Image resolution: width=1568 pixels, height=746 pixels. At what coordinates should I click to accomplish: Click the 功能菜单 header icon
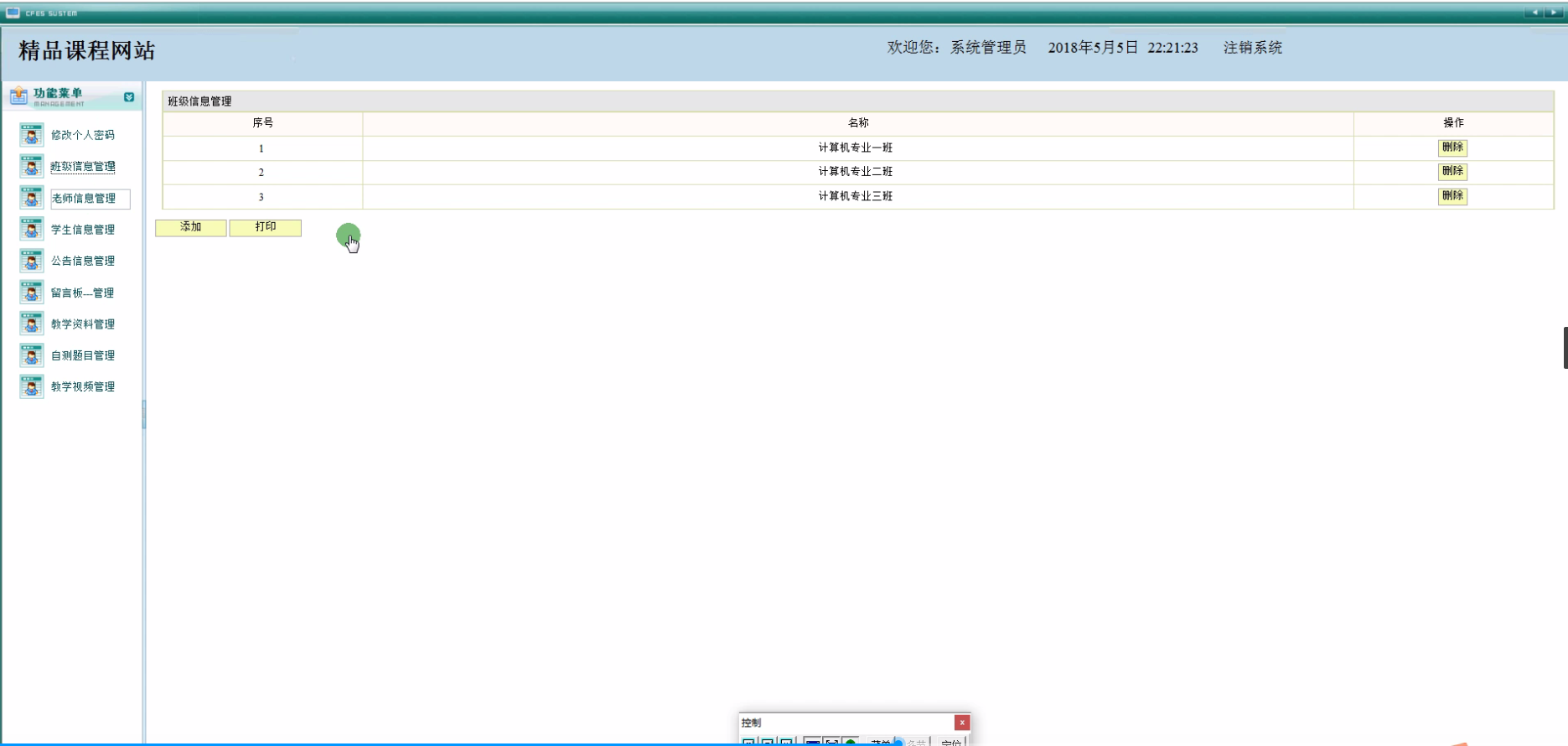pyautogui.click(x=18, y=96)
